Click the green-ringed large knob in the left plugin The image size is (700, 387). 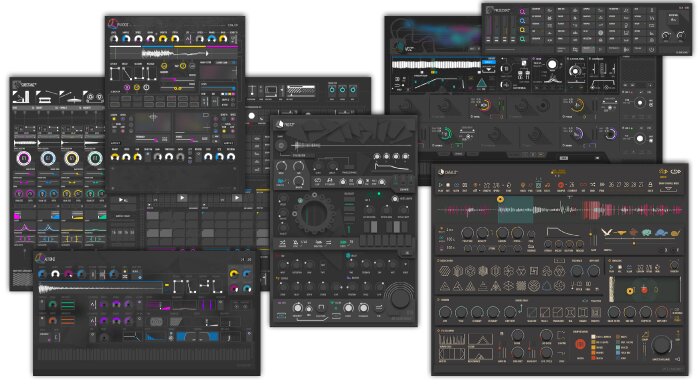(x=95, y=158)
